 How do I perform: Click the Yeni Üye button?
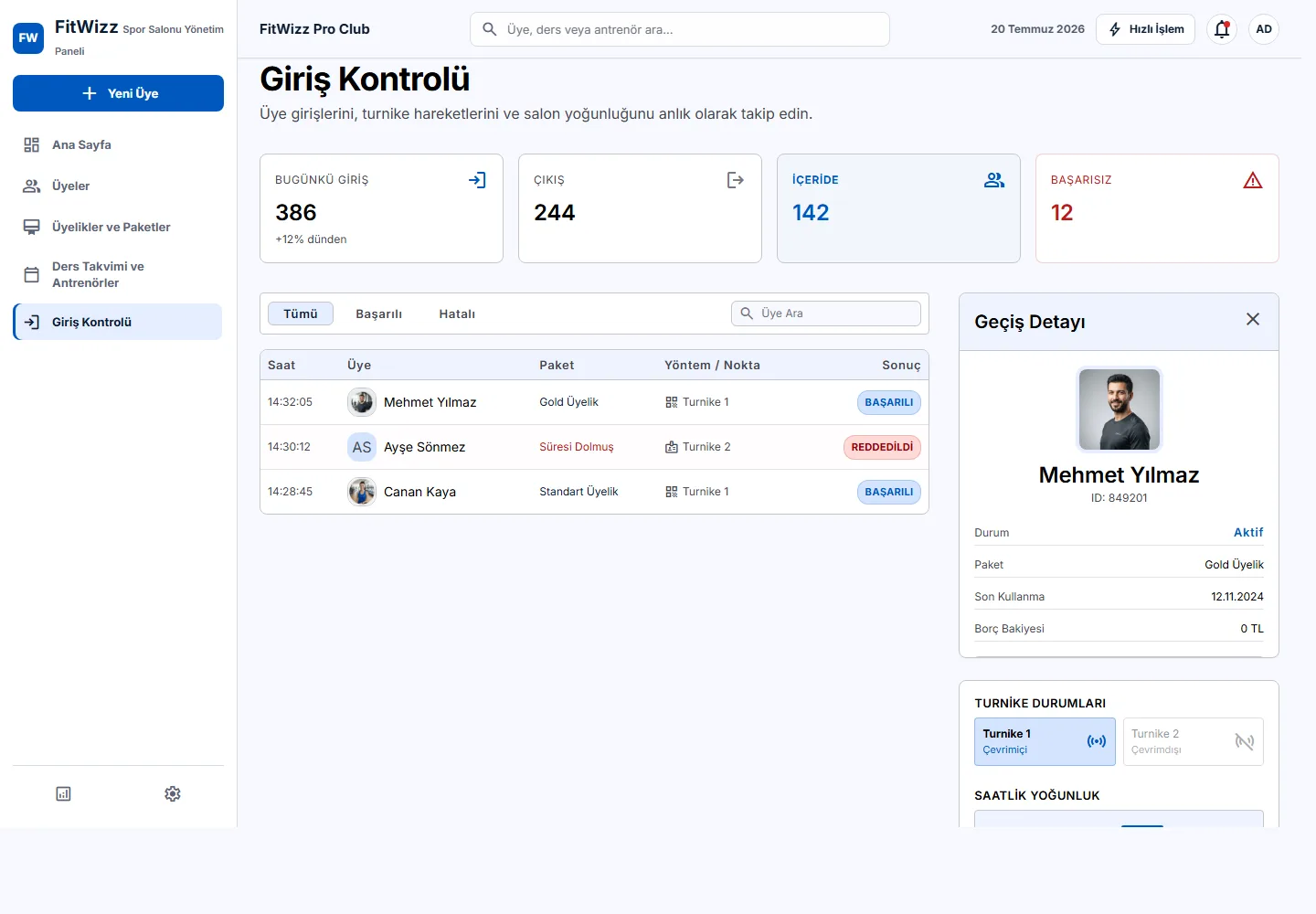(118, 93)
